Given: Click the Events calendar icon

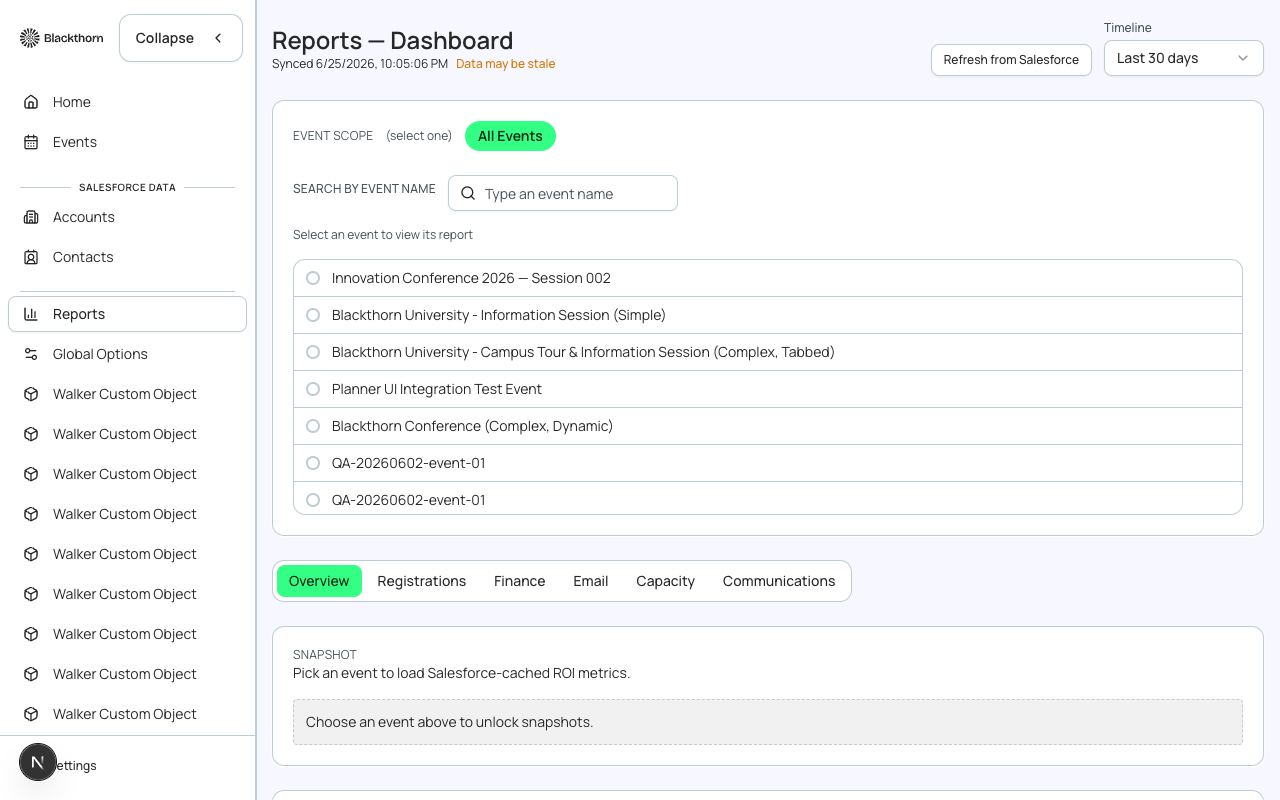Looking at the screenshot, I should 31,142.
